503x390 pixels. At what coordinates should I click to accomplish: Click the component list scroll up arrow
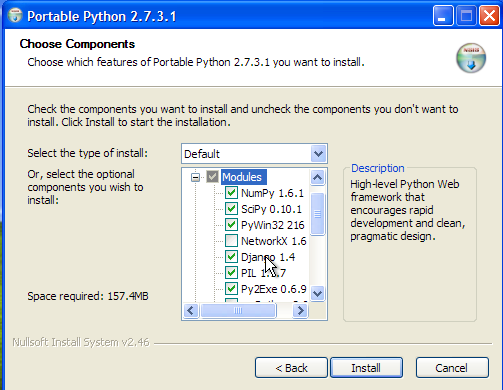pos(318,177)
